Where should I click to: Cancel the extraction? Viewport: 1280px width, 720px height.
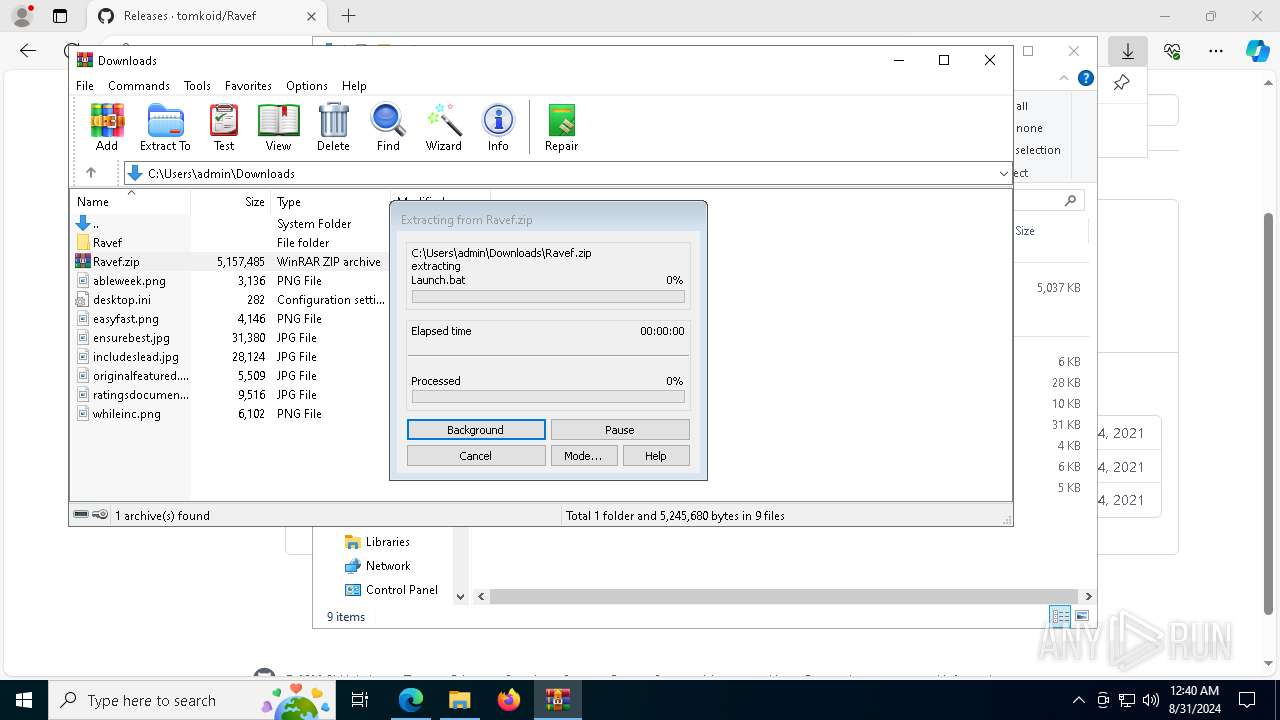coord(476,456)
